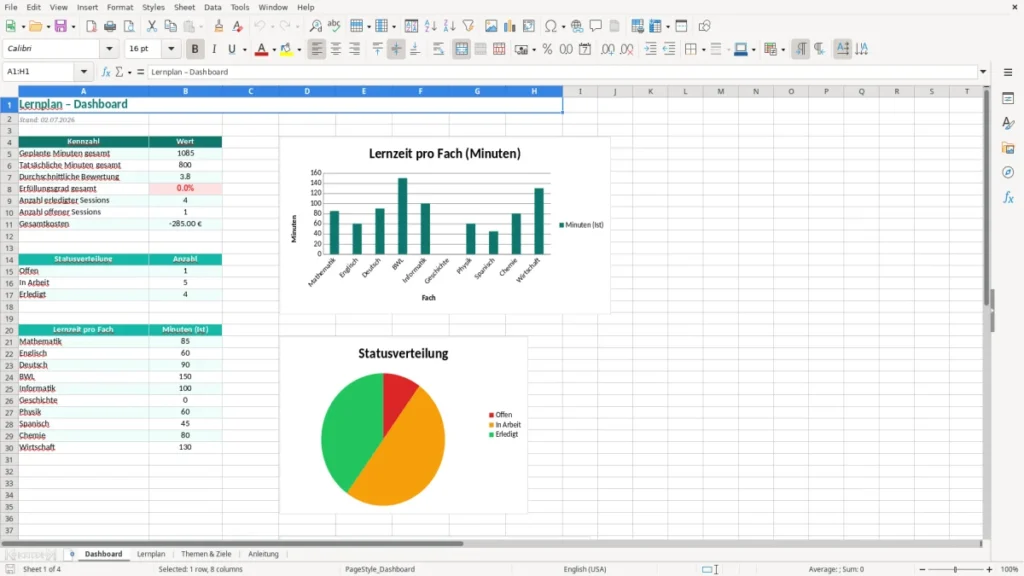This screenshot has height=576, width=1024.
Task: Run the spelling check
Action: [x=334, y=26]
